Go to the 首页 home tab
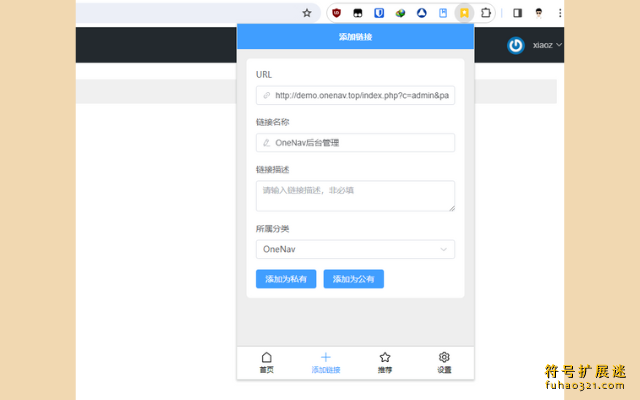Viewport: 640px width, 400px height. 267,363
